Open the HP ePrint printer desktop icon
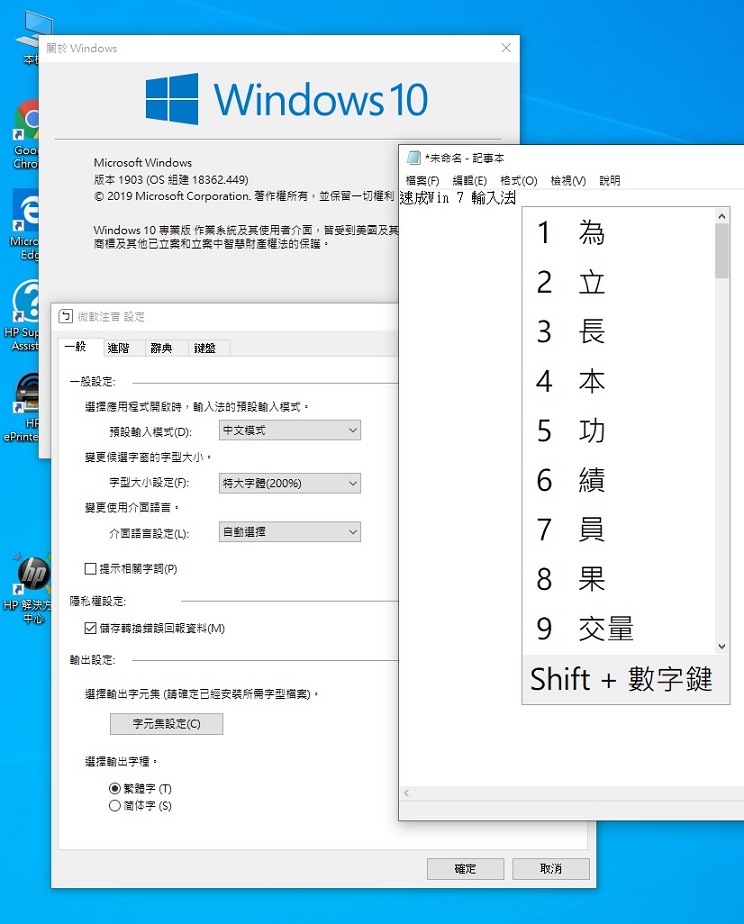This screenshot has width=744, height=924. pyautogui.click(x=22, y=408)
